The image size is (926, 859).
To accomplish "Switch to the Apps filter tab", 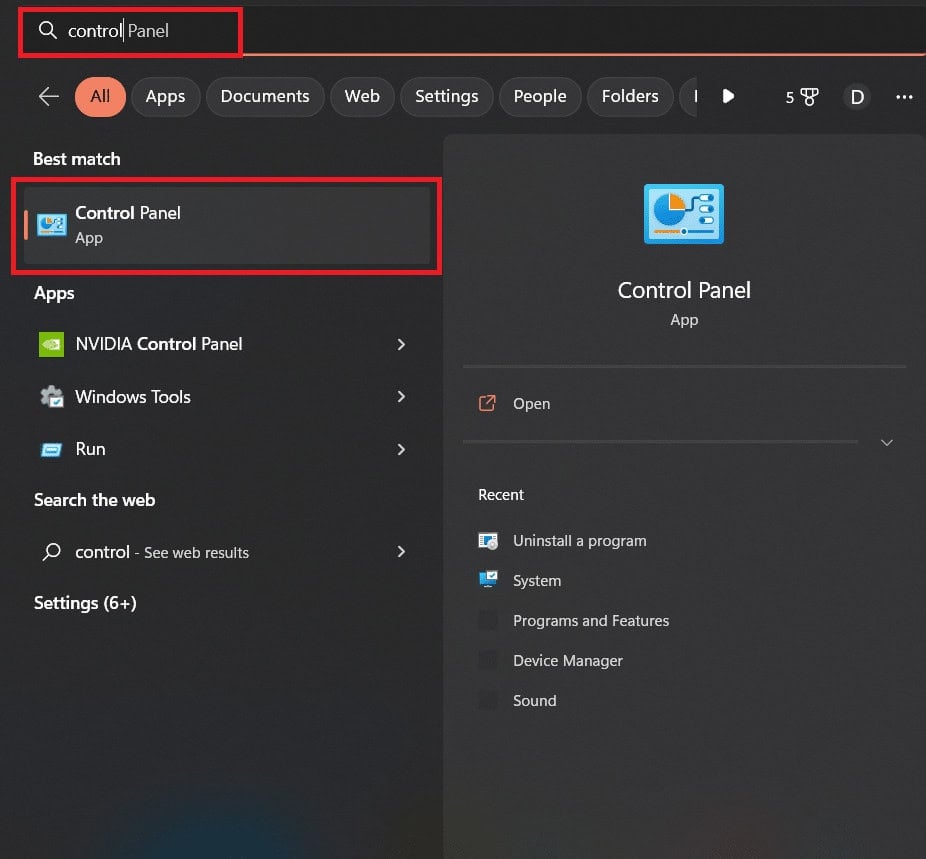I will coord(165,96).
